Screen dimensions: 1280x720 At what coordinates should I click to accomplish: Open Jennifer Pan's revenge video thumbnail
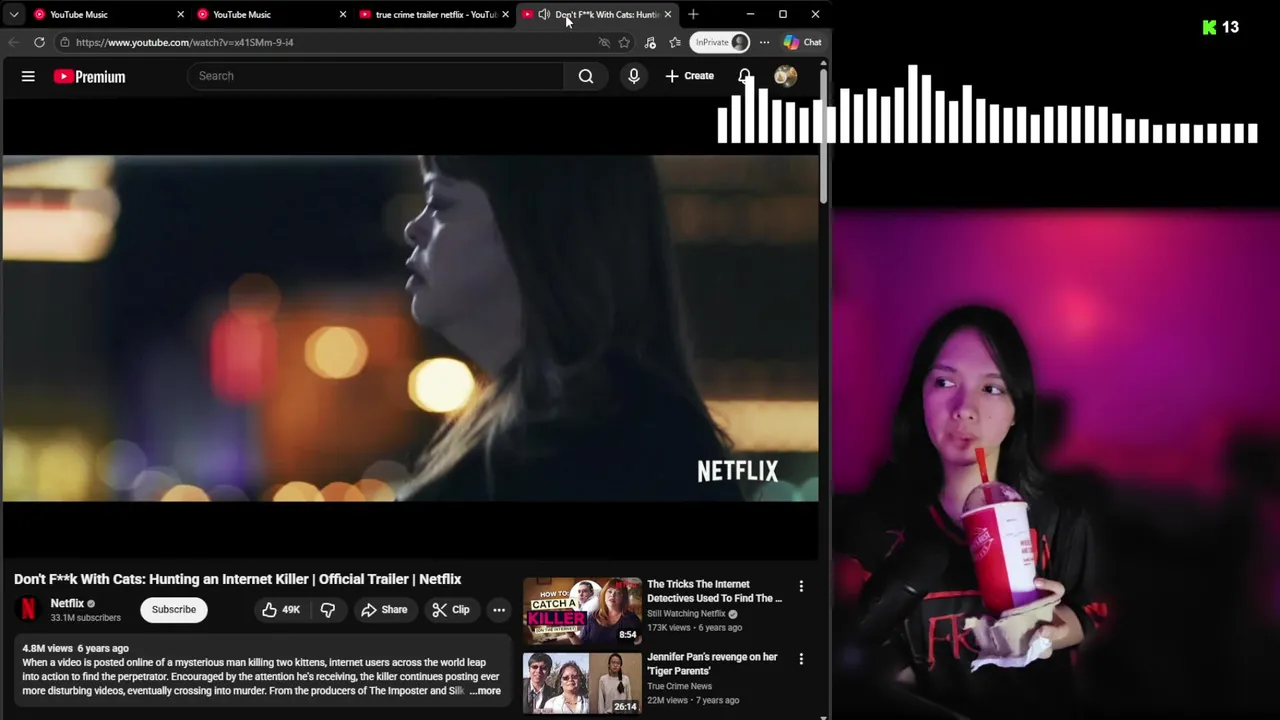click(582, 683)
